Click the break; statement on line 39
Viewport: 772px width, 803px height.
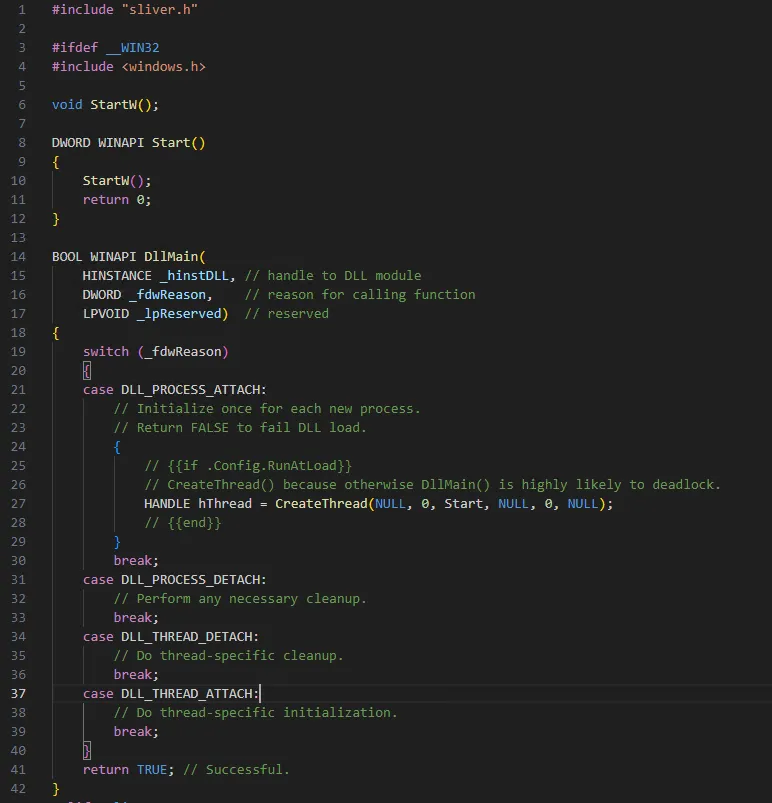136,732
